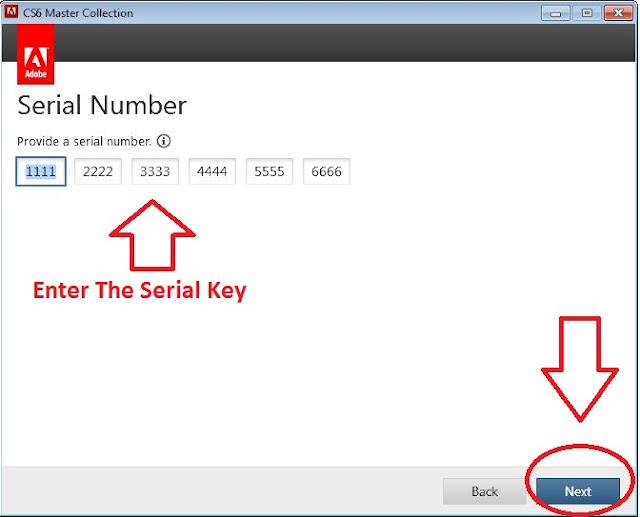This screenshot has height=517, width=640.
Task: Click the red upward arrow annotation
Action: [x=152, y=235]
